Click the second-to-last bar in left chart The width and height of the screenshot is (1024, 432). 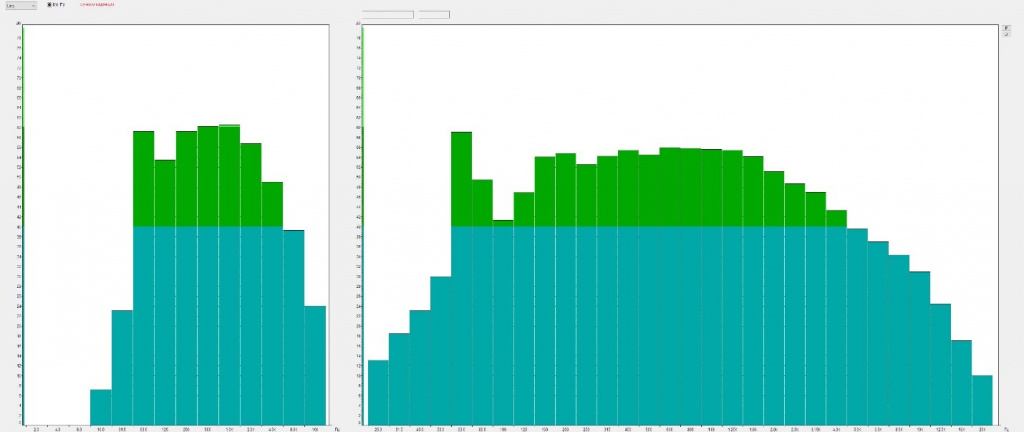pyautogui.click(x=293, y=328)
